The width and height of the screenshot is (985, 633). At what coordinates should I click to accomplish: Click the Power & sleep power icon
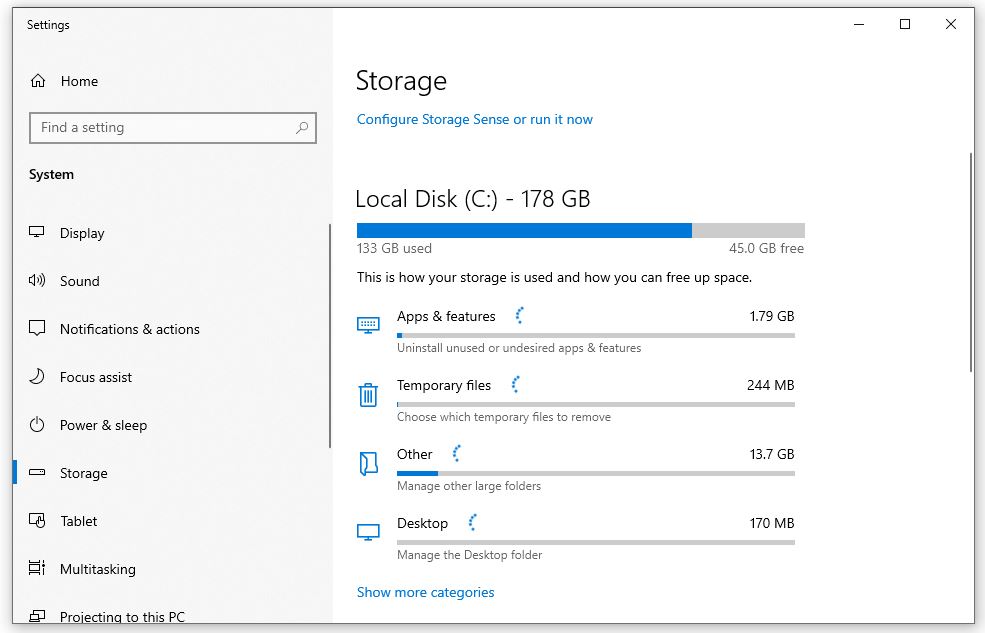pos(37,425)
